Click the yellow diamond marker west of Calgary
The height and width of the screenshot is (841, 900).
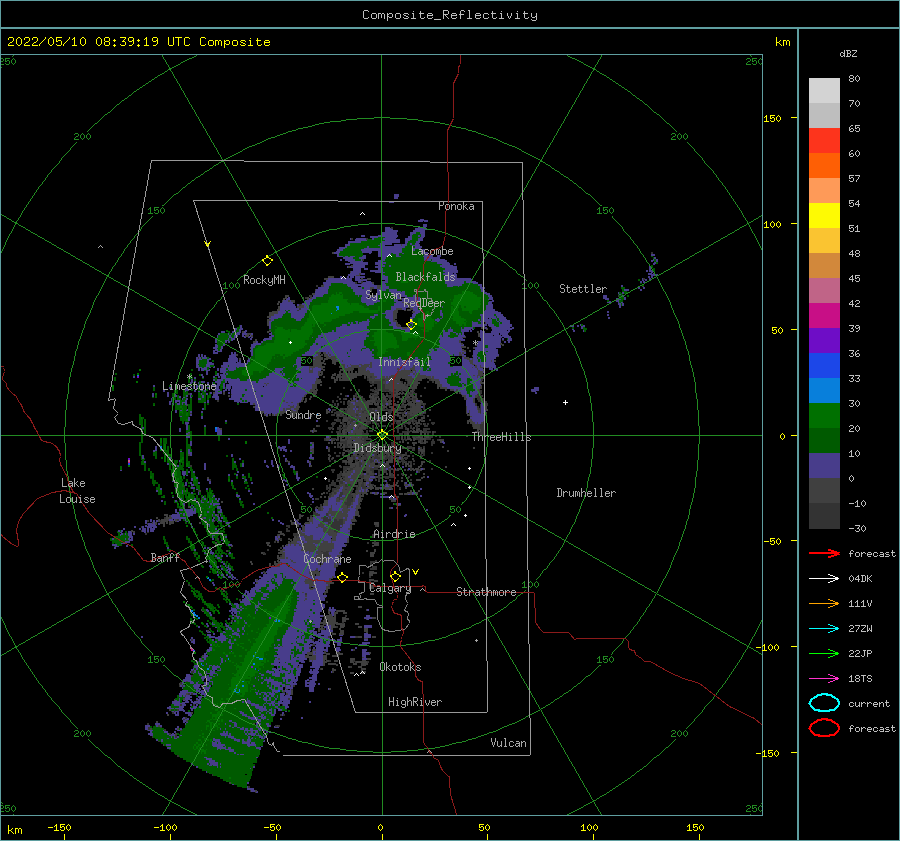[343, 577]
